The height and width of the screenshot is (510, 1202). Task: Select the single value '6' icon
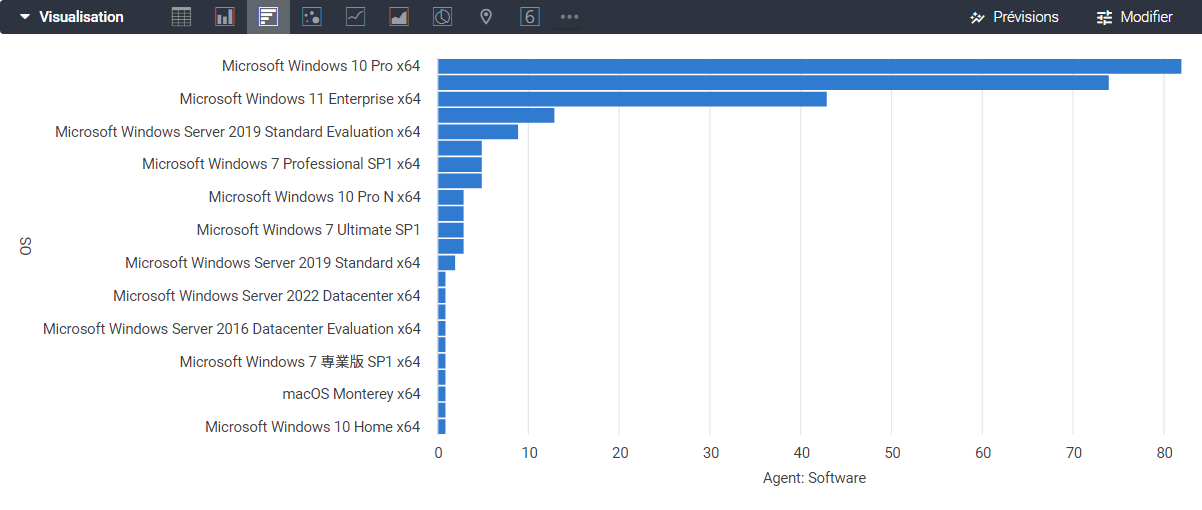(x=530, y=17)
